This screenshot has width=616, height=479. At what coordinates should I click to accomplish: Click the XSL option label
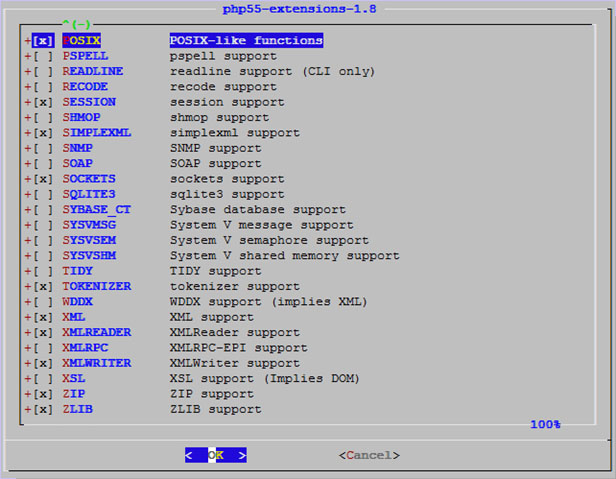tap(74, 378)
